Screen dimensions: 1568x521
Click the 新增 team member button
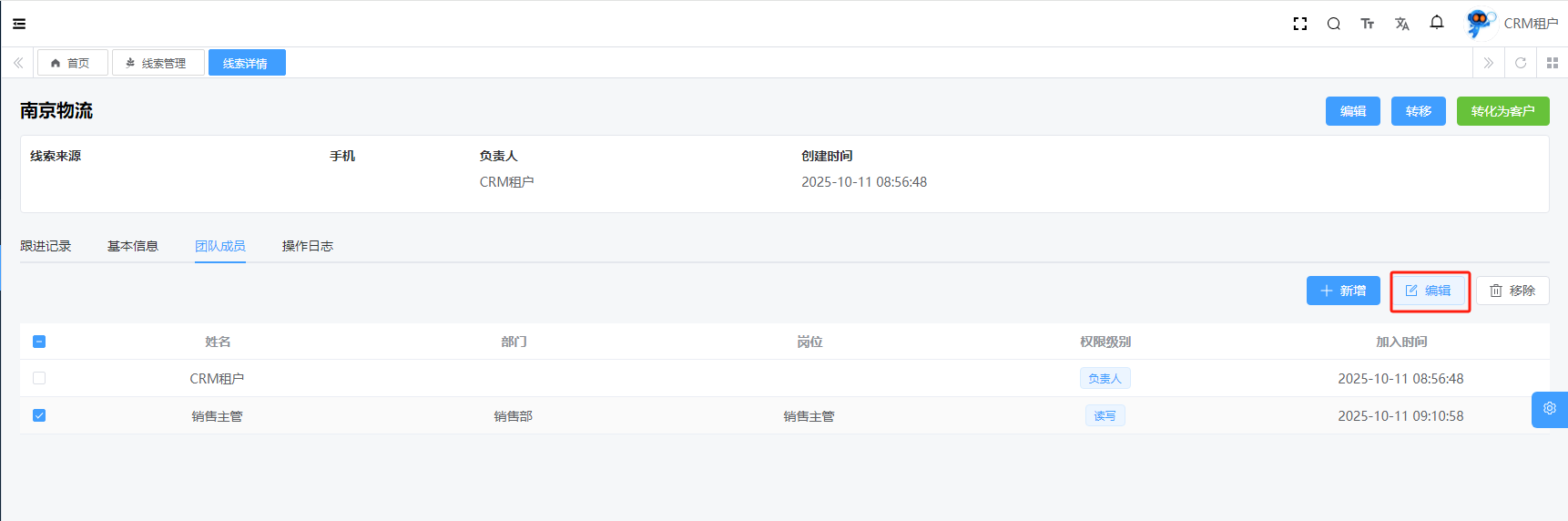pos(1343,291)
